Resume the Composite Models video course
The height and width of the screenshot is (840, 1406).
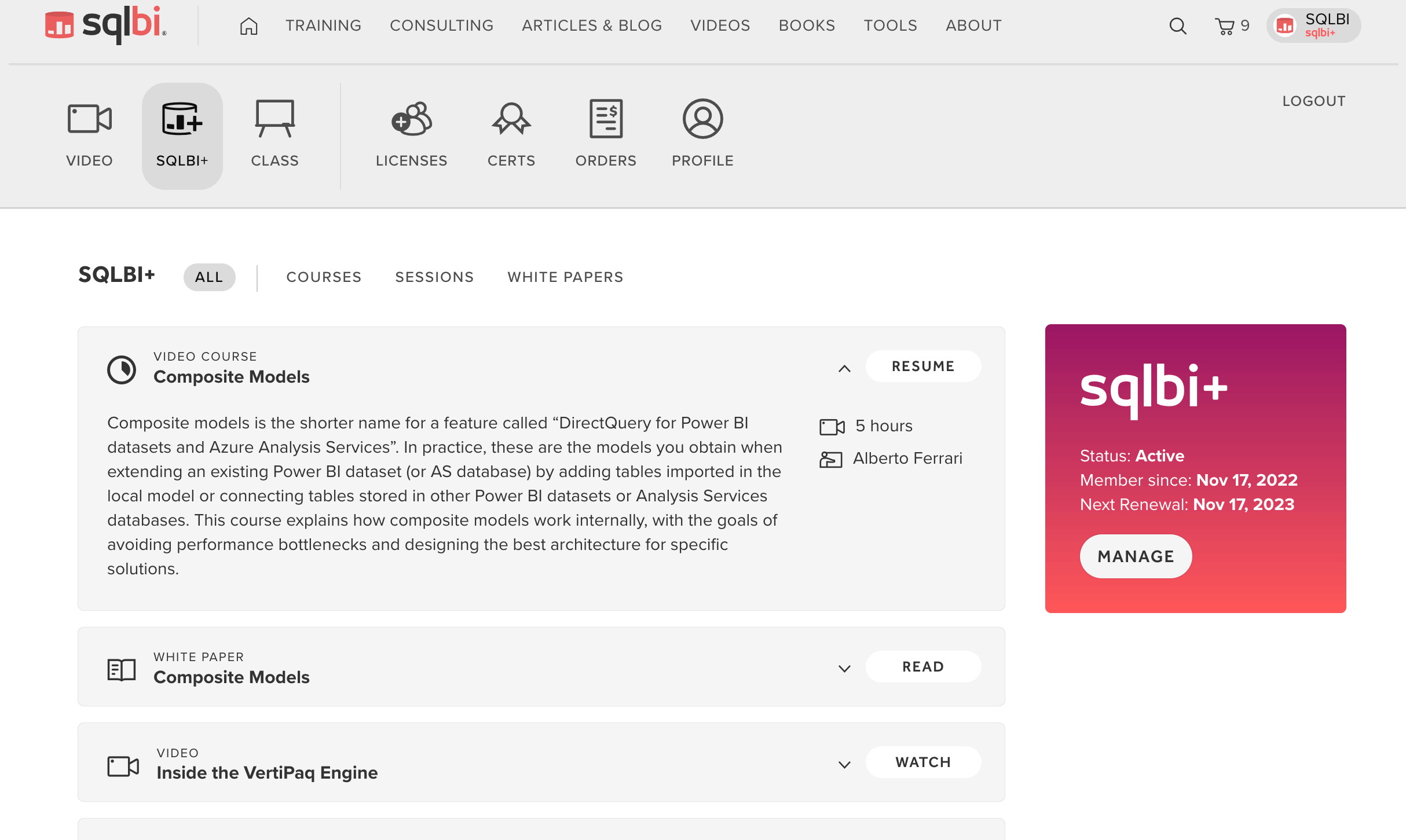(924, 366)
